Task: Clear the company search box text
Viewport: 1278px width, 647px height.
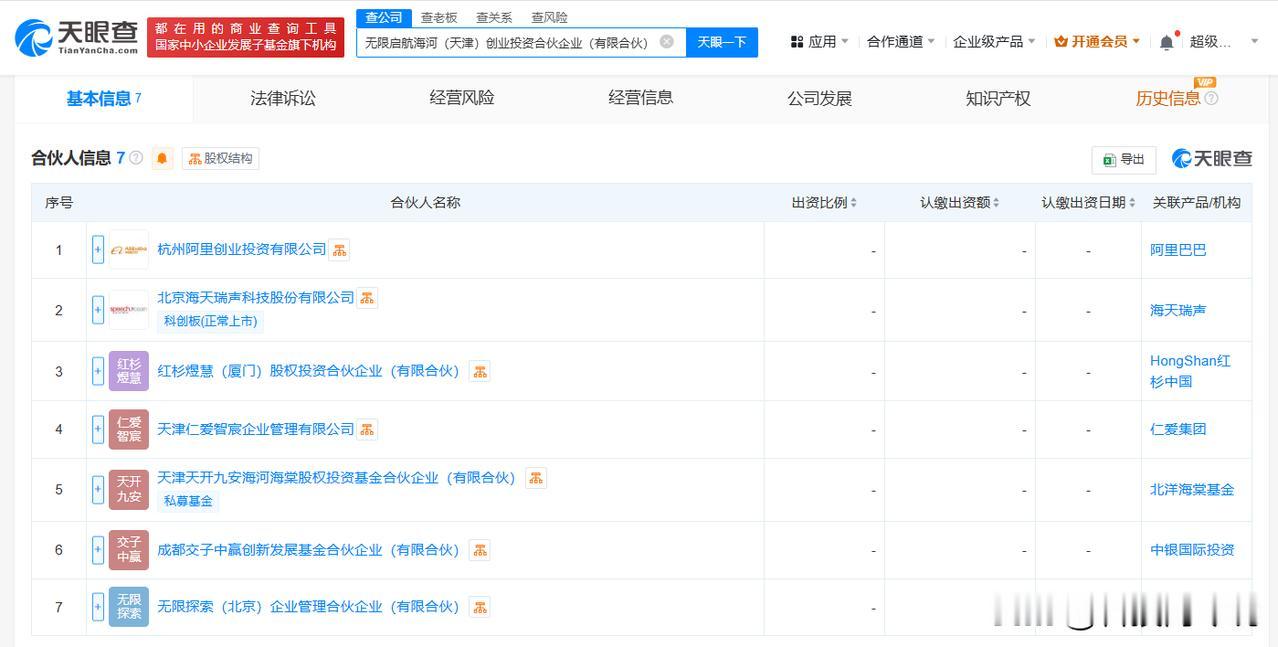Action: 667,42
